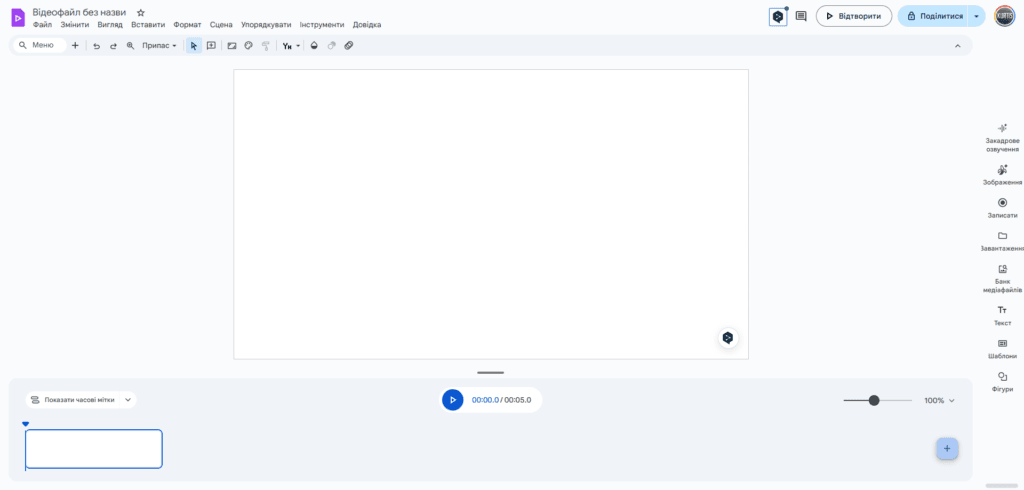Open the Сцена menu

pos(221,24)
